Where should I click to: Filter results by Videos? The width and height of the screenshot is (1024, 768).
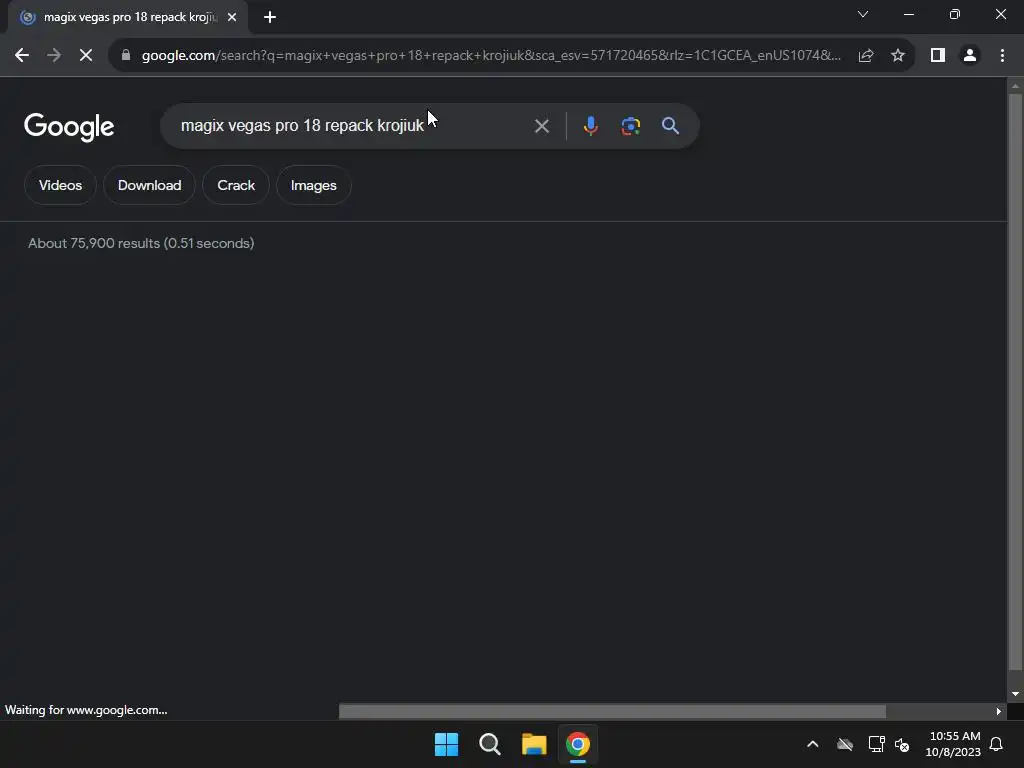(x=60, y=185)
